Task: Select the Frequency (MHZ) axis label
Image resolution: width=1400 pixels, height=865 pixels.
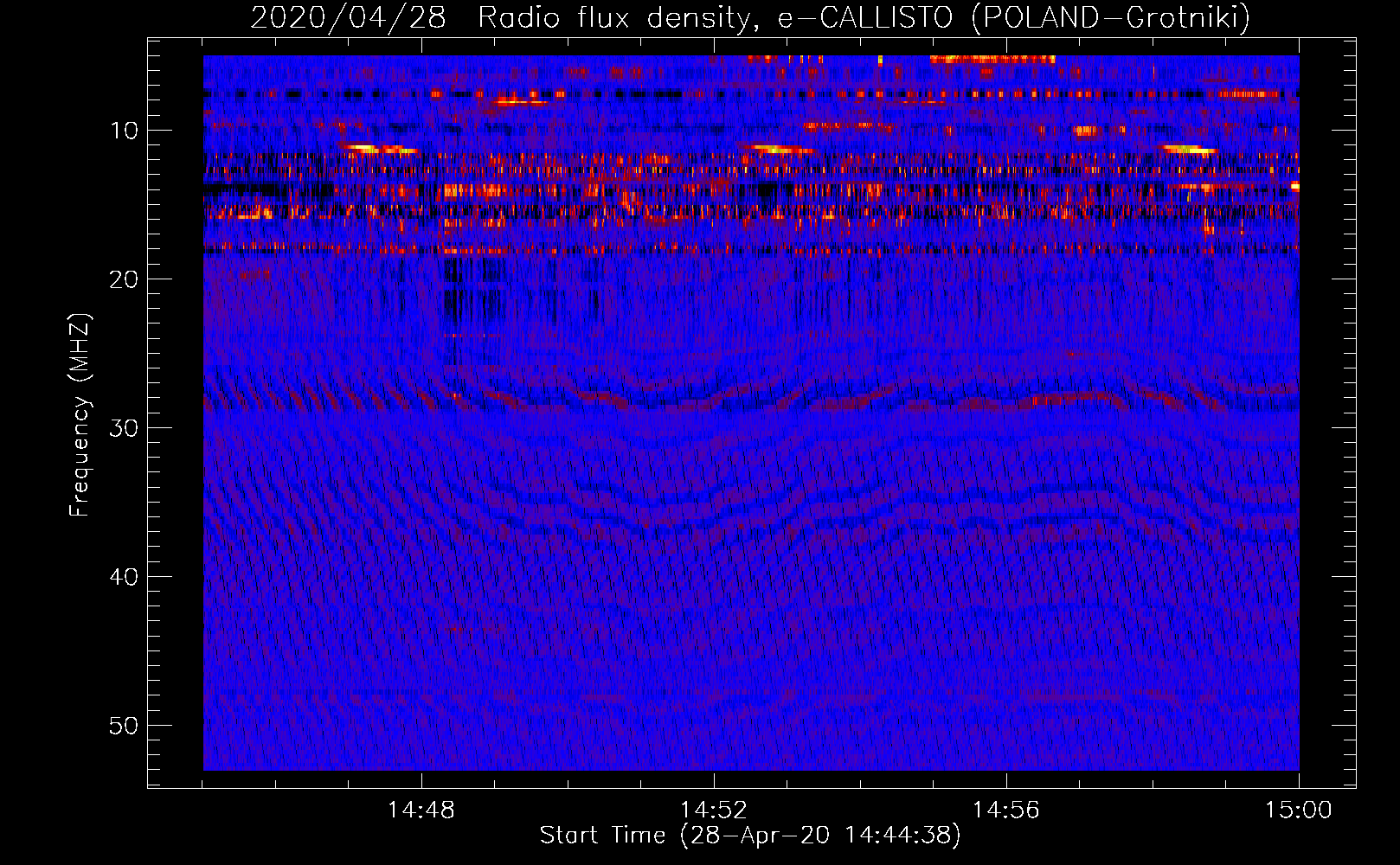Action: pyautogui.click(x=80, y=415)
